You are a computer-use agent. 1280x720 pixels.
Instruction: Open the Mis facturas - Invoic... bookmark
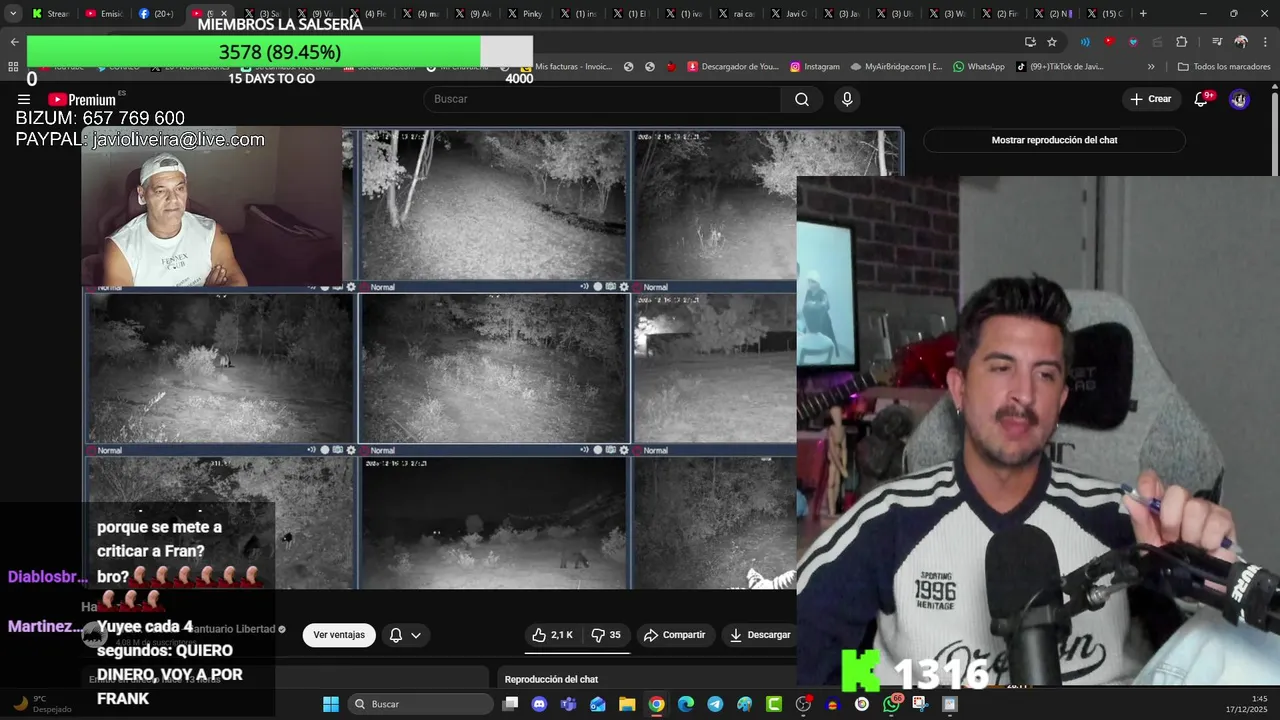(566, 67)
